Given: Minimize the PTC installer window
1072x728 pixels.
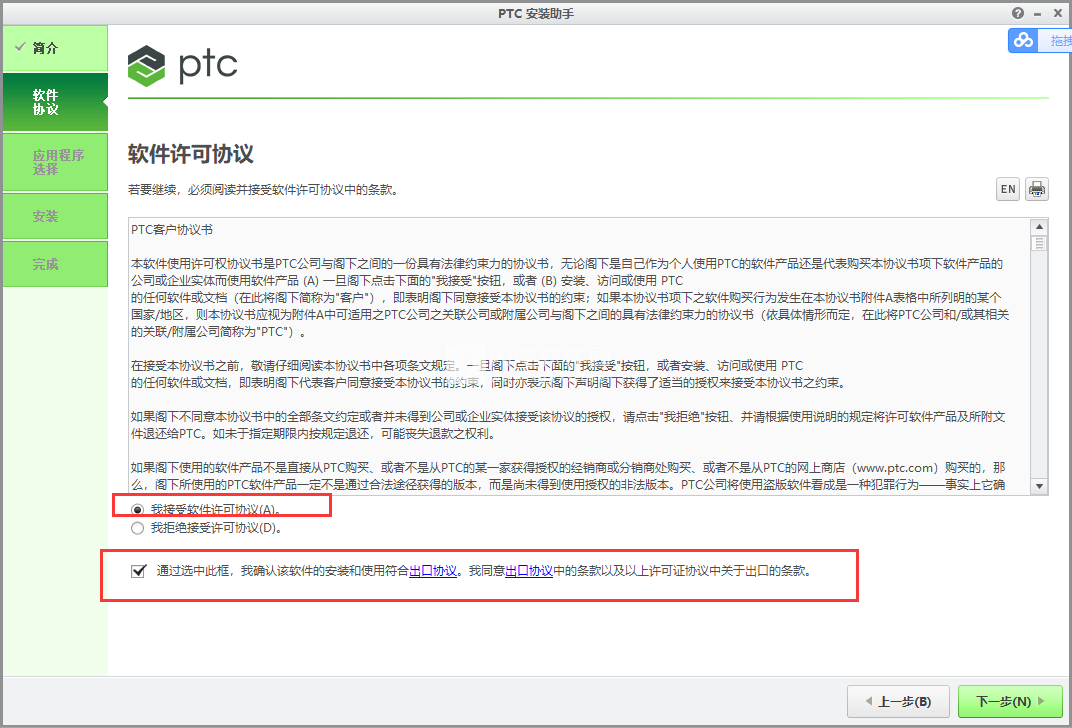Looking at the screenshot, I should 1038,14.
